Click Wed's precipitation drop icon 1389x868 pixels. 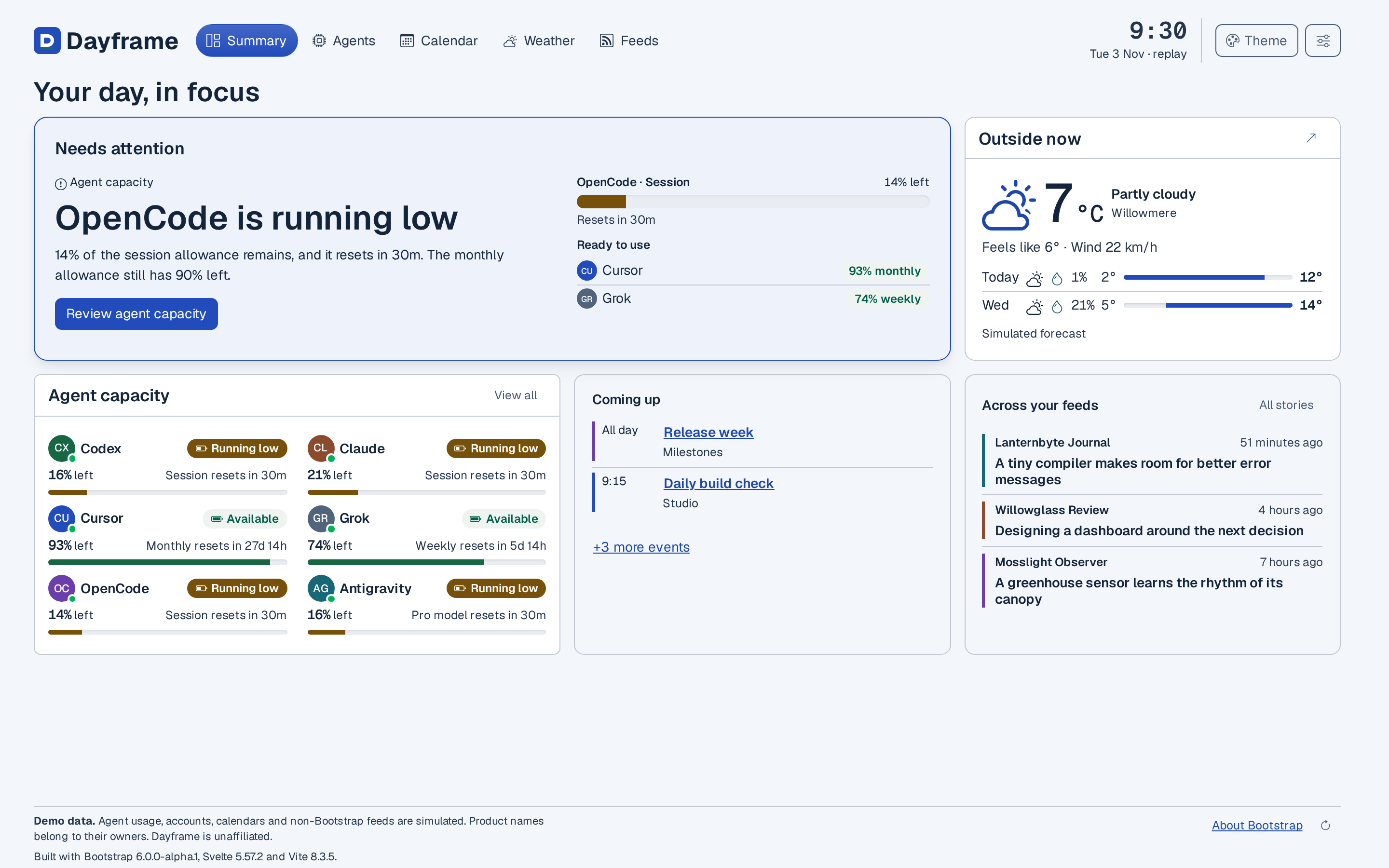(1057, 306)
